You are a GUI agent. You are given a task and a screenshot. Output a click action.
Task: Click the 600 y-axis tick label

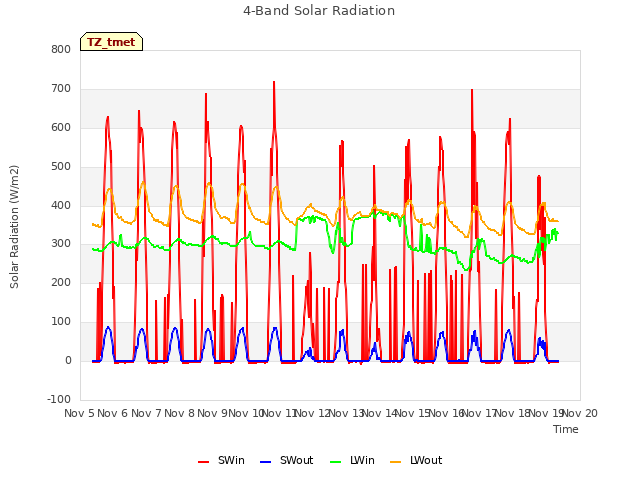click(61, 127)
